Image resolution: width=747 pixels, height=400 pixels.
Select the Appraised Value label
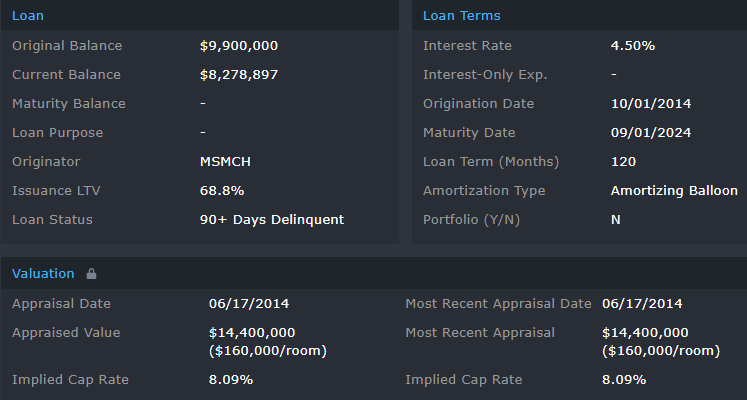(x=65, y=333)
